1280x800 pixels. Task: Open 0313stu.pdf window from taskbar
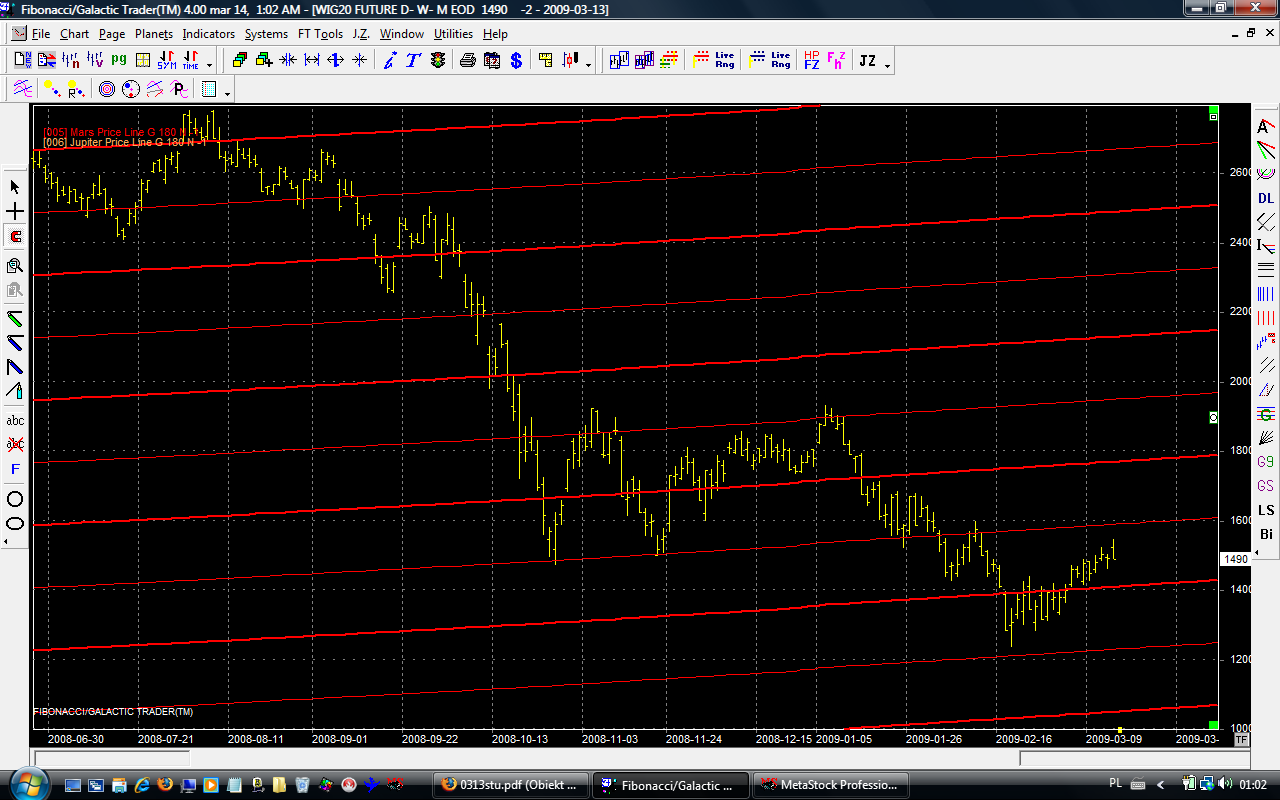(x=511, y=784)
